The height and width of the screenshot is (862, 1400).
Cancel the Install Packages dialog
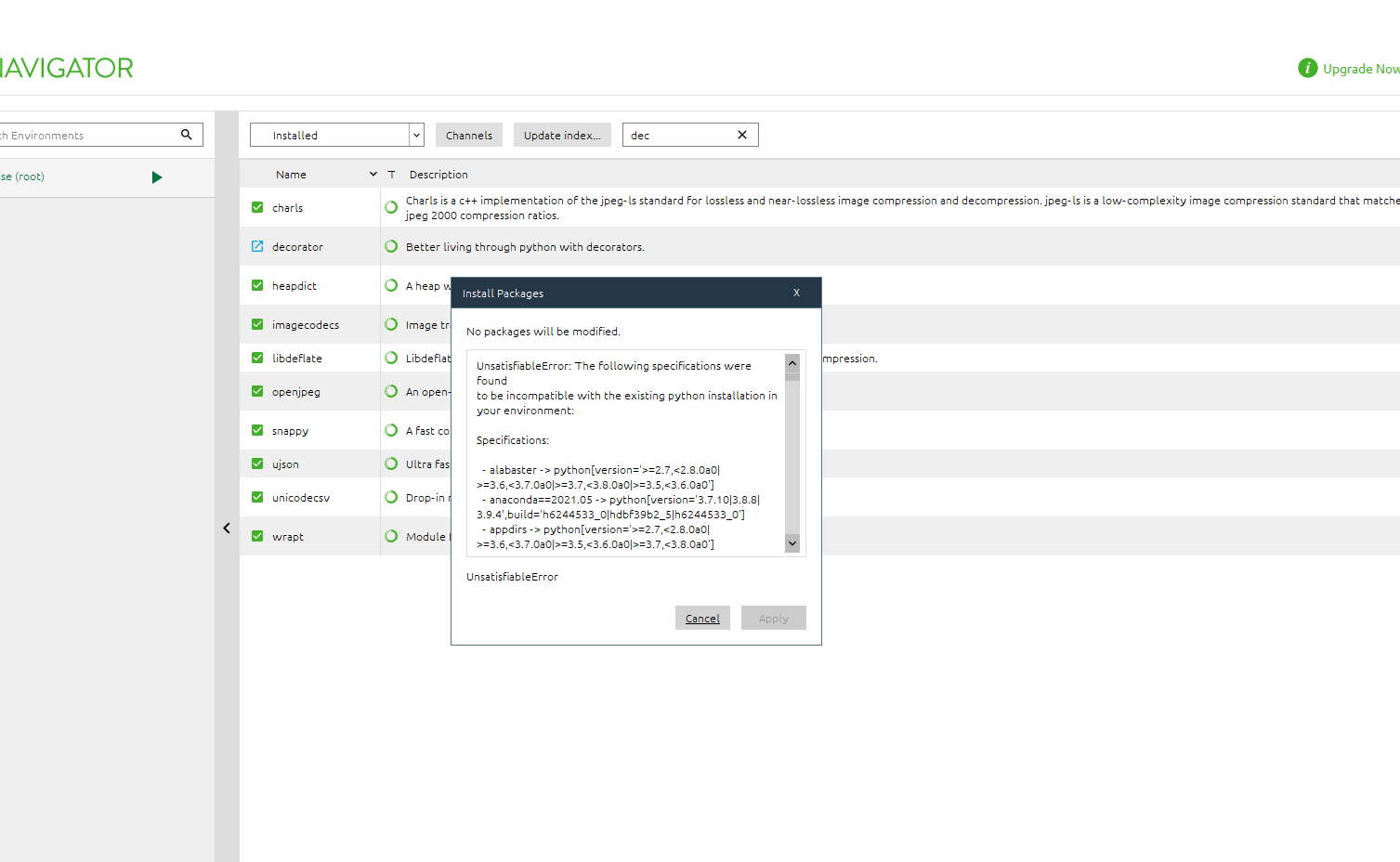point(701,617)
